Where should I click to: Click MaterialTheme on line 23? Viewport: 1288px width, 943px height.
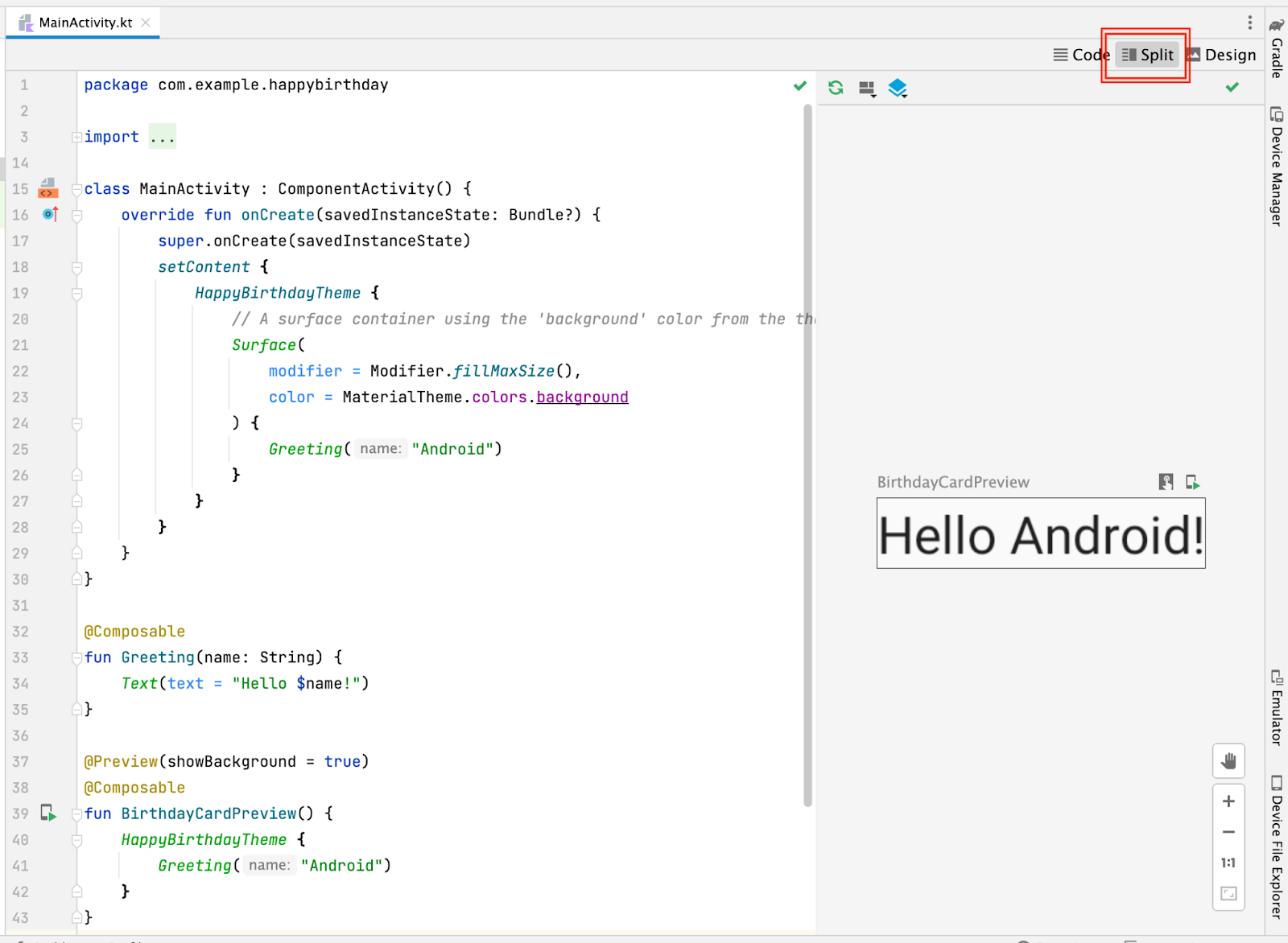point(402,397)
